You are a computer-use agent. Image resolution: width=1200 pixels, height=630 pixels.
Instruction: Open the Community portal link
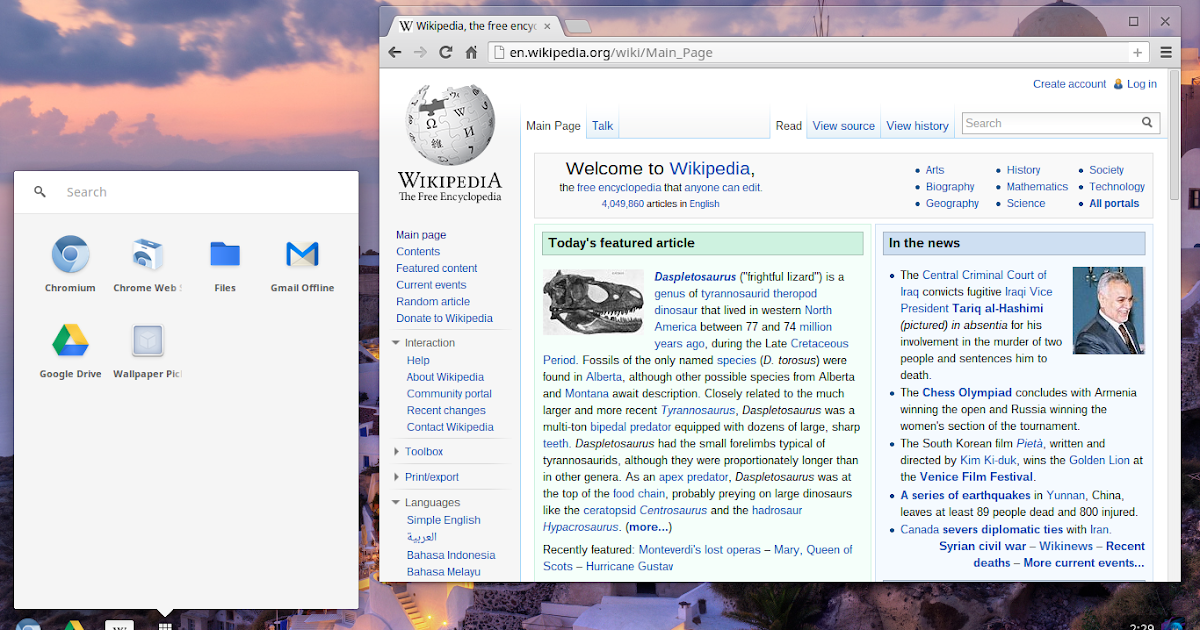449,394
